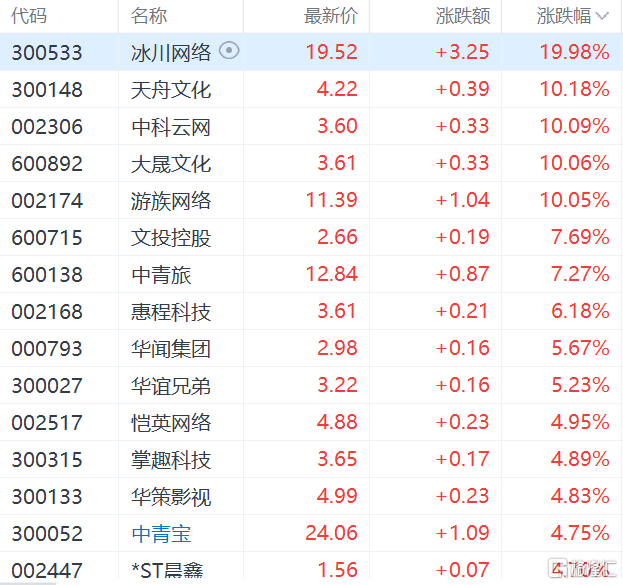Click the 4.89% change percentage
Viewport: 623px width, 585px height.
pos(580,459)
